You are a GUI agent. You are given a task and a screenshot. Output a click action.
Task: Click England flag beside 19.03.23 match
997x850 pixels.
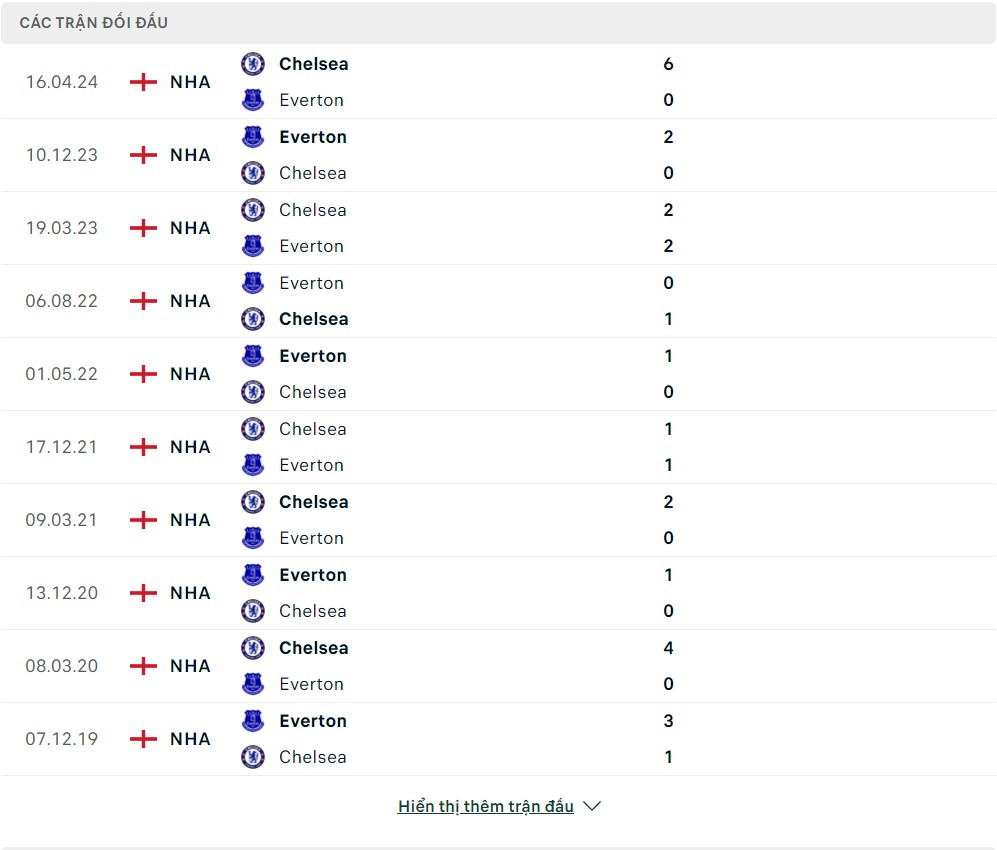(x=144, y=228)
